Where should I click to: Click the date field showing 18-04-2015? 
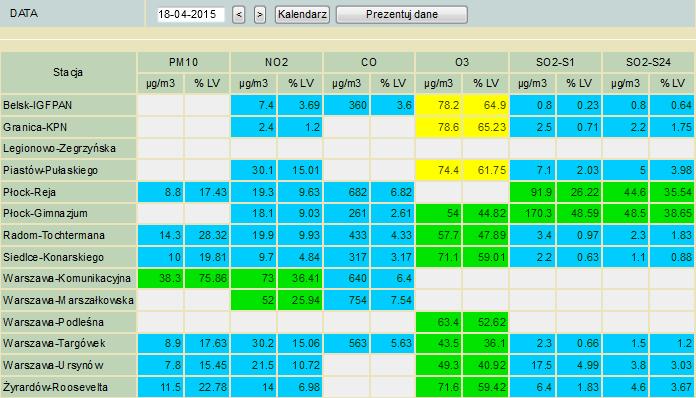pyautogui.click(x=191, y=14)
